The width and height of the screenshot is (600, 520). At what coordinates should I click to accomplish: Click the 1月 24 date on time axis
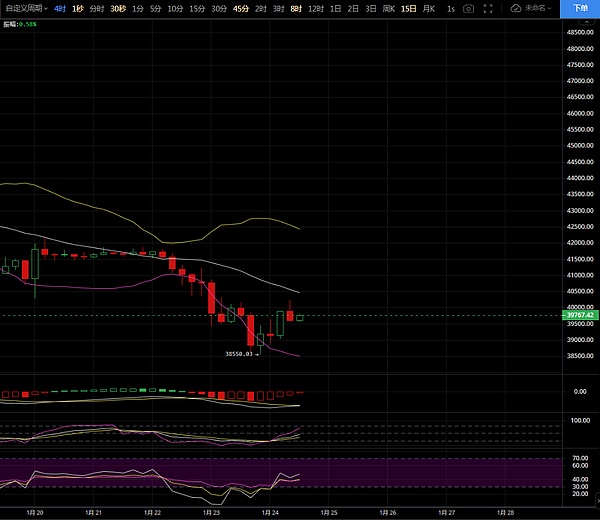(x=269, y=511)
